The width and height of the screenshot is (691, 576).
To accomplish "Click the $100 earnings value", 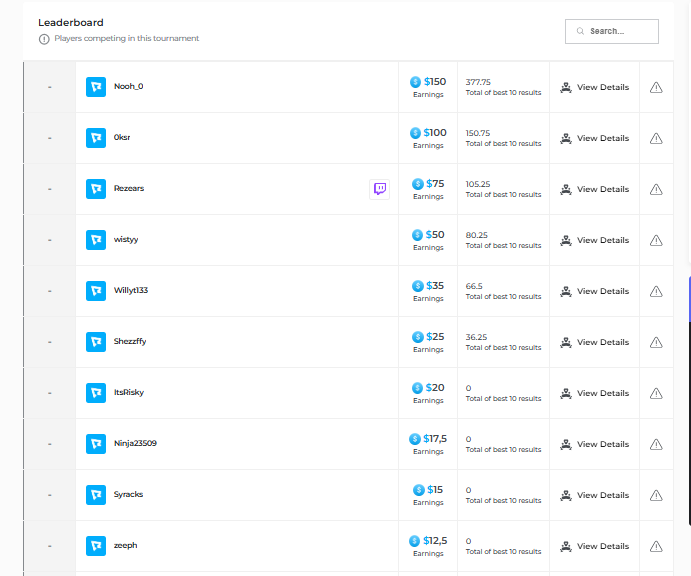I will (x=435, y=133).
